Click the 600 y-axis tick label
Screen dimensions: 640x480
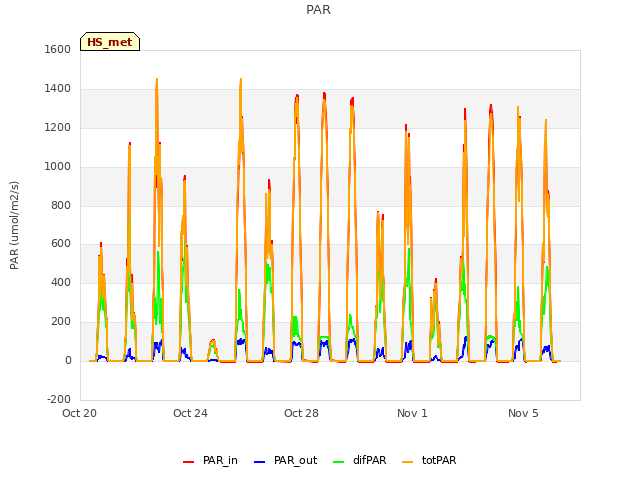(x=61, y=244)
